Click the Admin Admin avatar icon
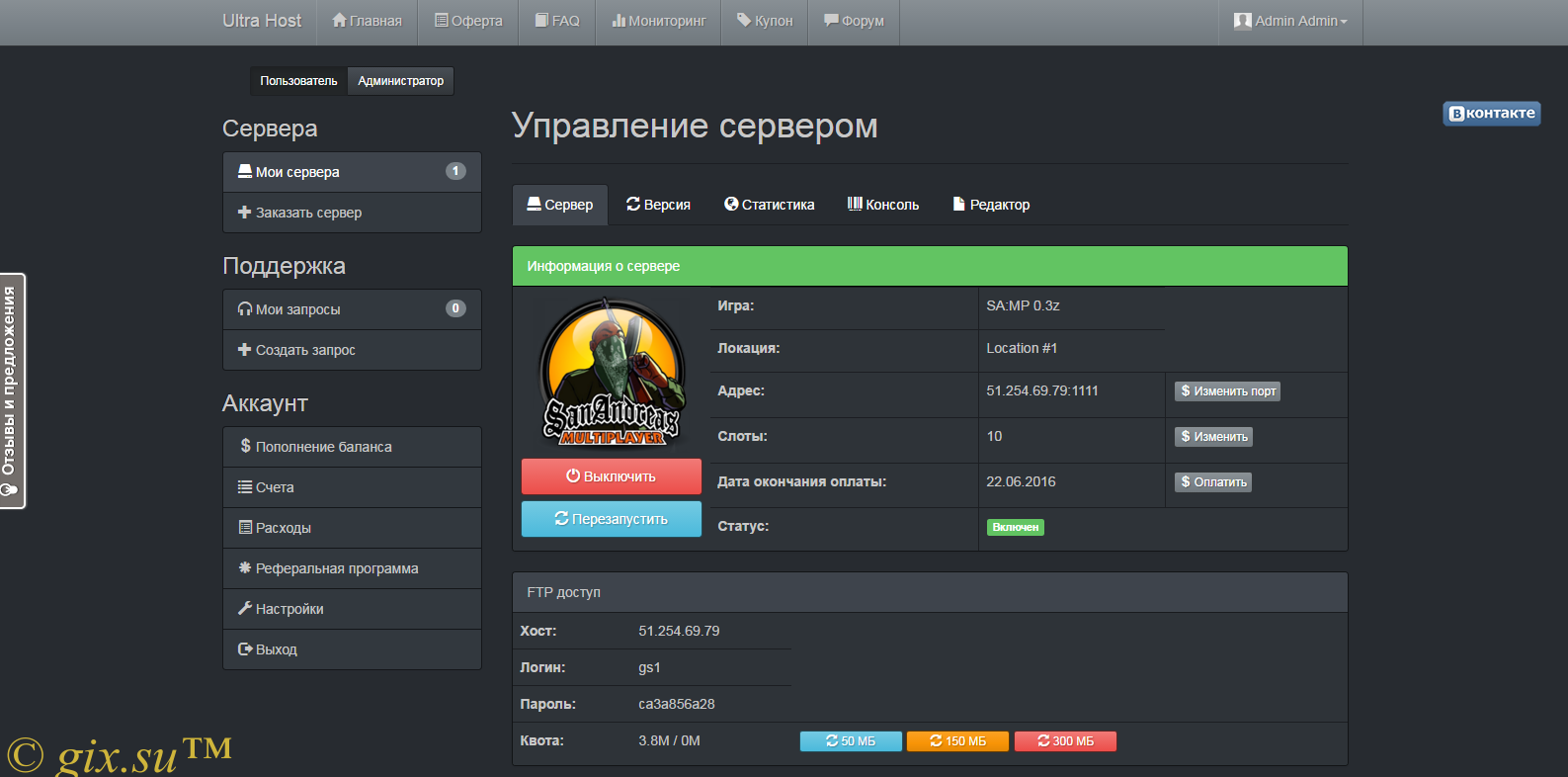Image resolution: width=1568 pixels, height=777 pixels. [x=1243, y=21]
